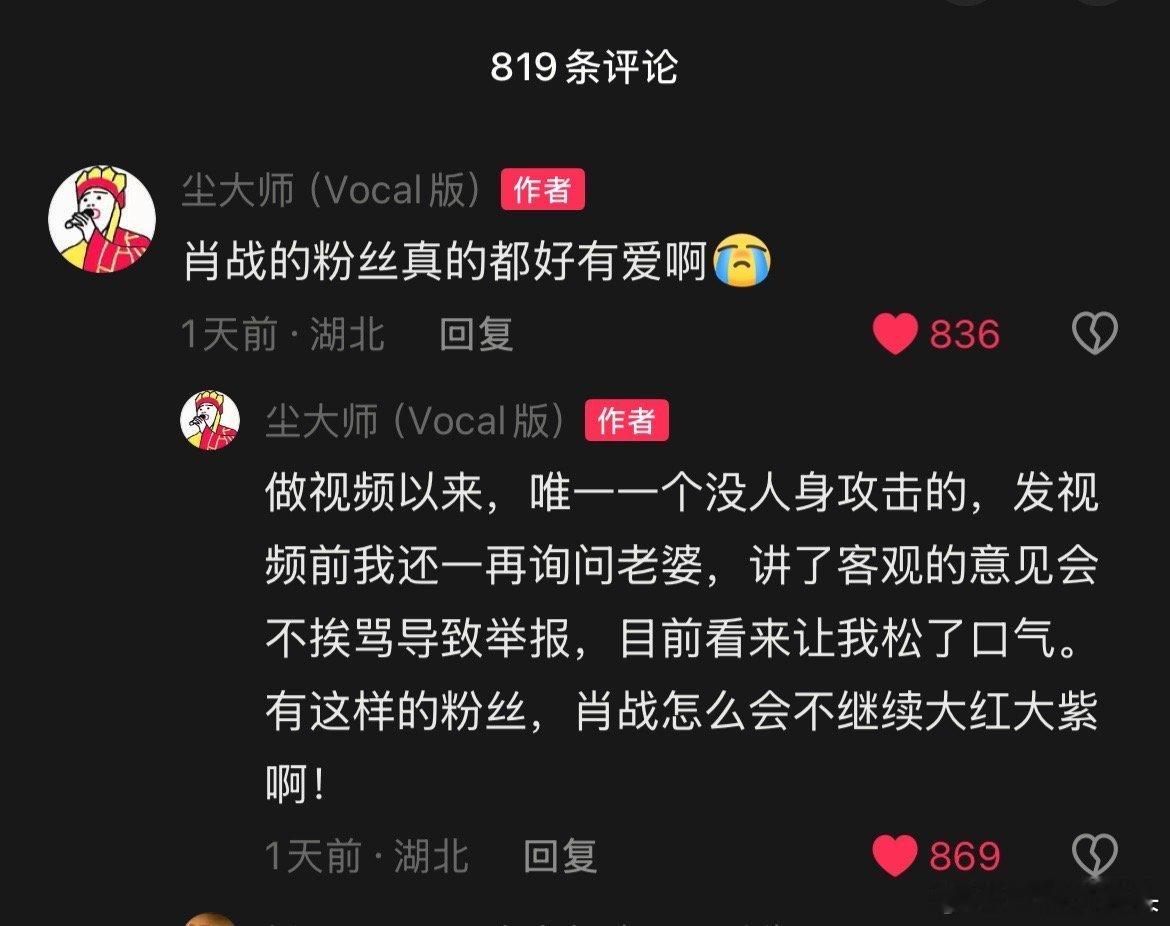Open the small 尘大师 reply avatar
Viewport: 1170px width, 926px height.
click(210, 420)
